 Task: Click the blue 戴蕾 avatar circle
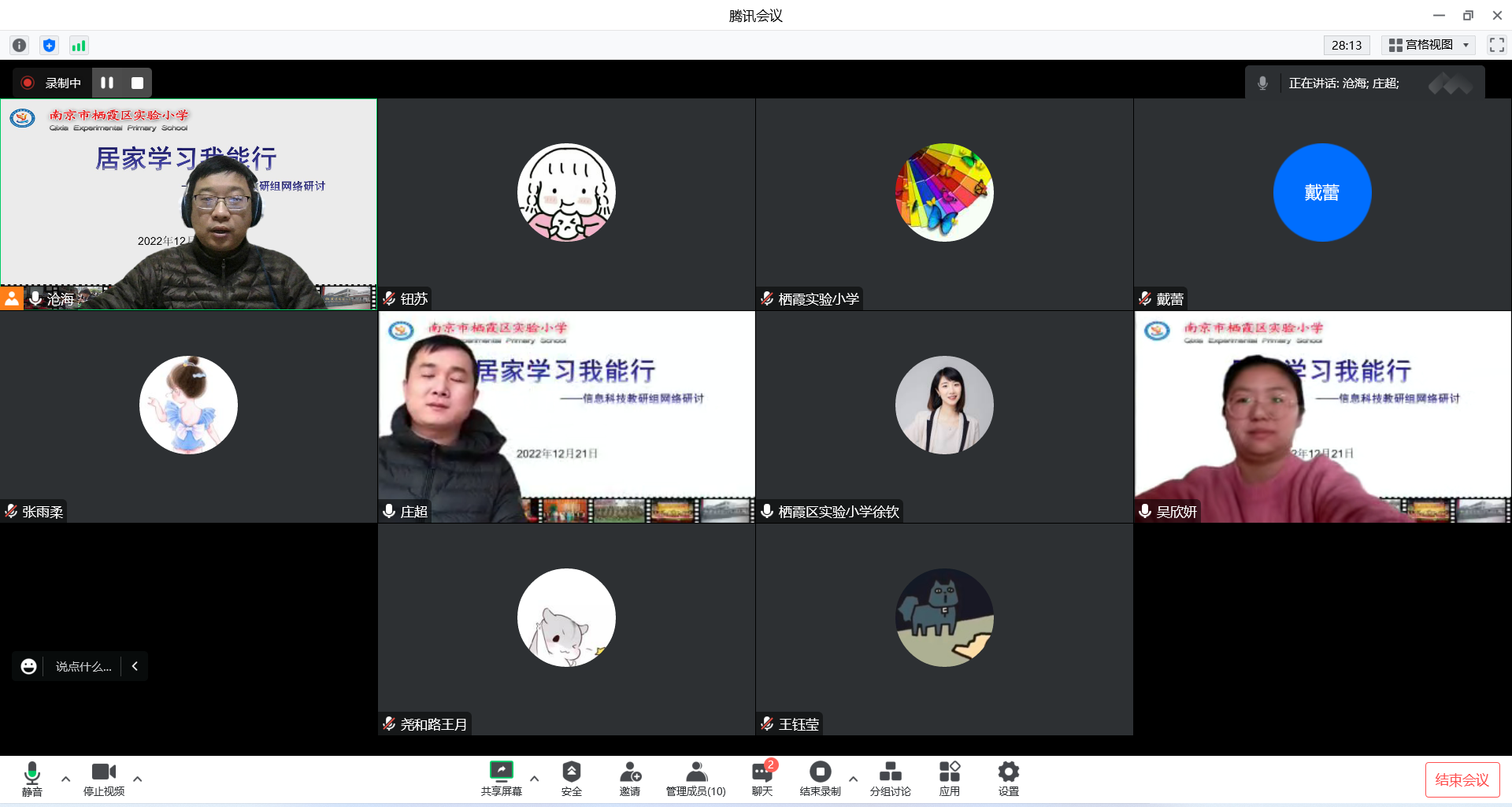coord(1322,192)
